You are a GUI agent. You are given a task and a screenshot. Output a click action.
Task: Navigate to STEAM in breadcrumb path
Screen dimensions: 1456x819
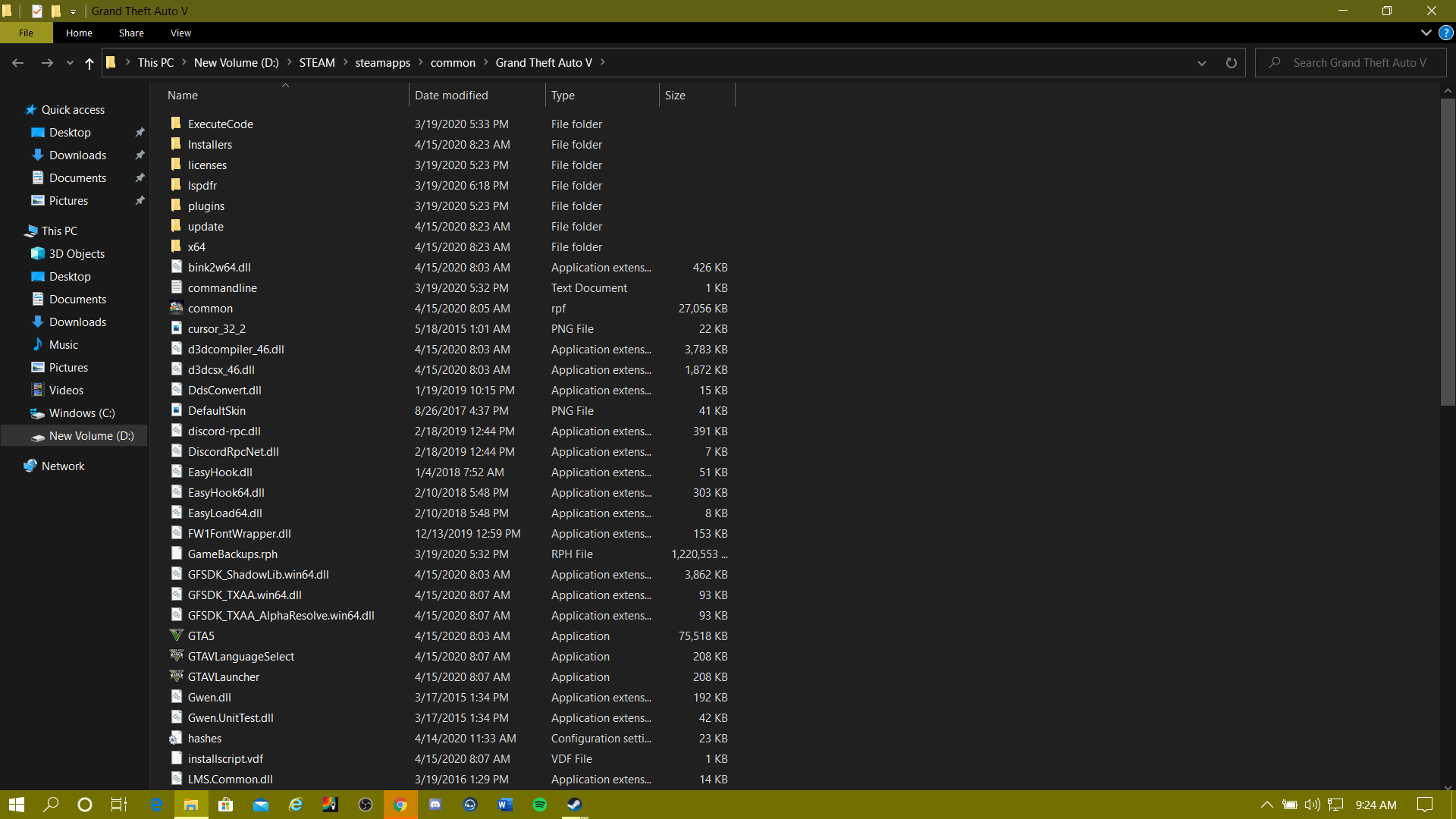point(316,63)
